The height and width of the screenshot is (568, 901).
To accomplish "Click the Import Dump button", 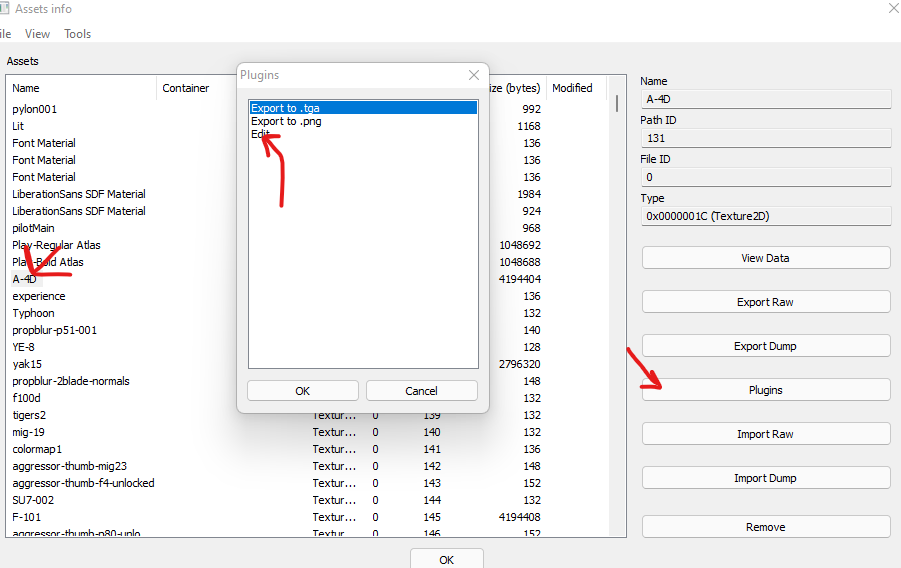I will [x=766, y=478].
